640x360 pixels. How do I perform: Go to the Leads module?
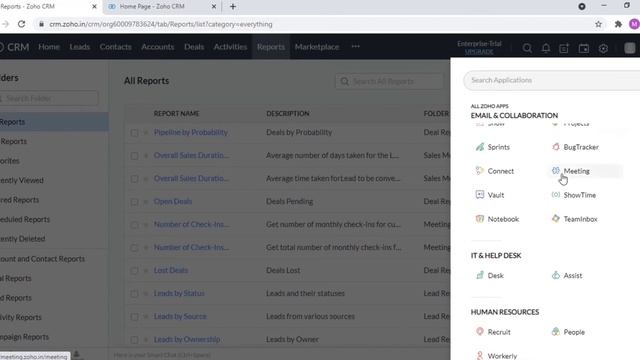pyautogui.click(x=80, y=47)
